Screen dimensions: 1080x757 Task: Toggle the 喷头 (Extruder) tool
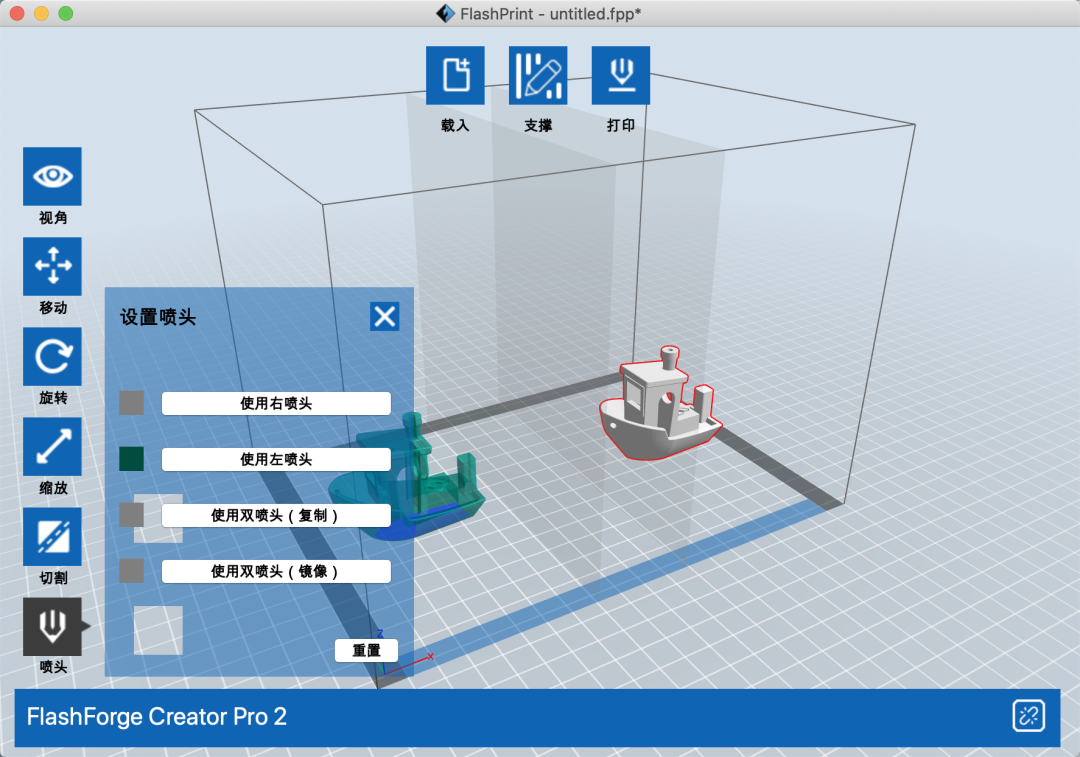(x=52, y=627)
